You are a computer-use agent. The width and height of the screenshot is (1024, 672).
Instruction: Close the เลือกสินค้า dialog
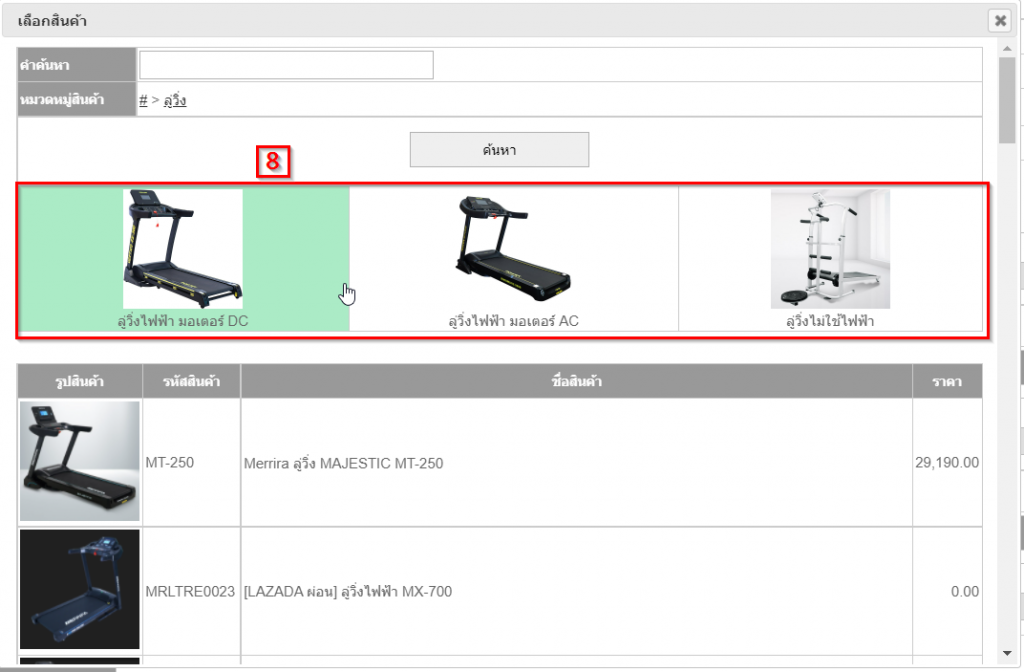[999, 20]
